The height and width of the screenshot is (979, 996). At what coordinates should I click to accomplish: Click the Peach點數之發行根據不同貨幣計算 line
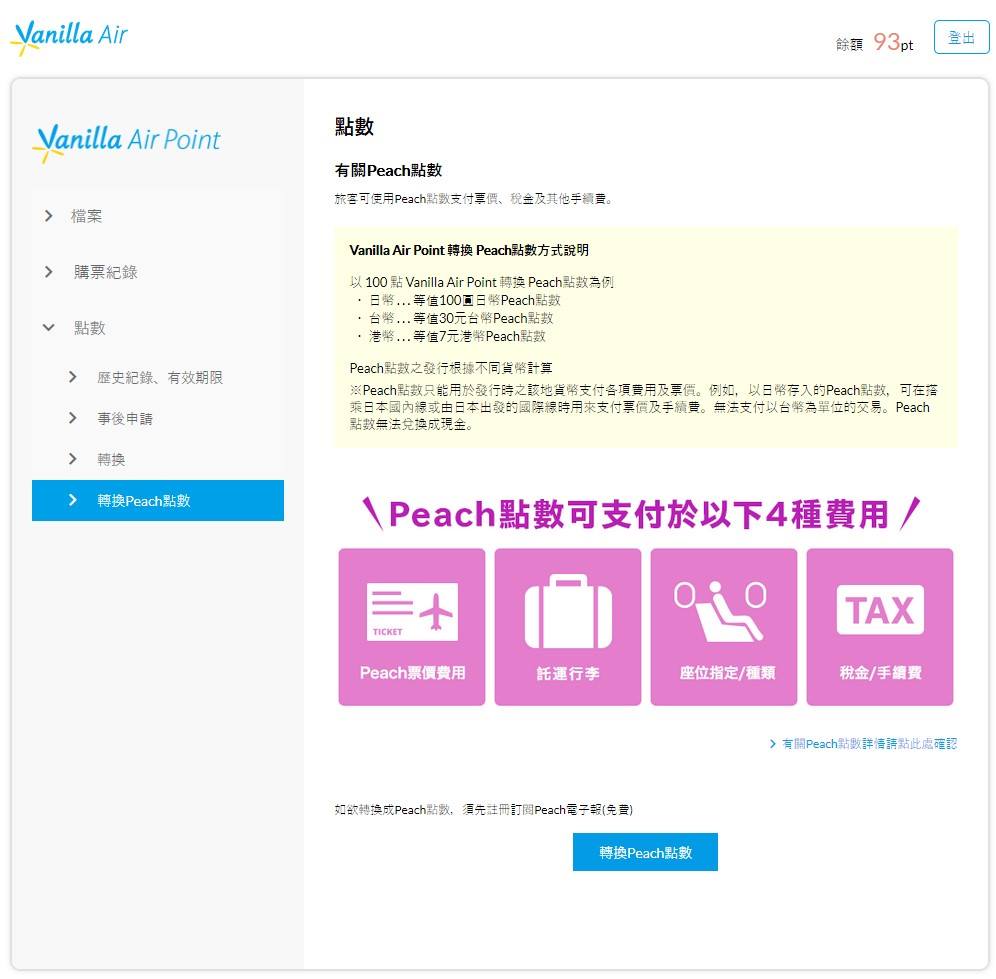451,368
